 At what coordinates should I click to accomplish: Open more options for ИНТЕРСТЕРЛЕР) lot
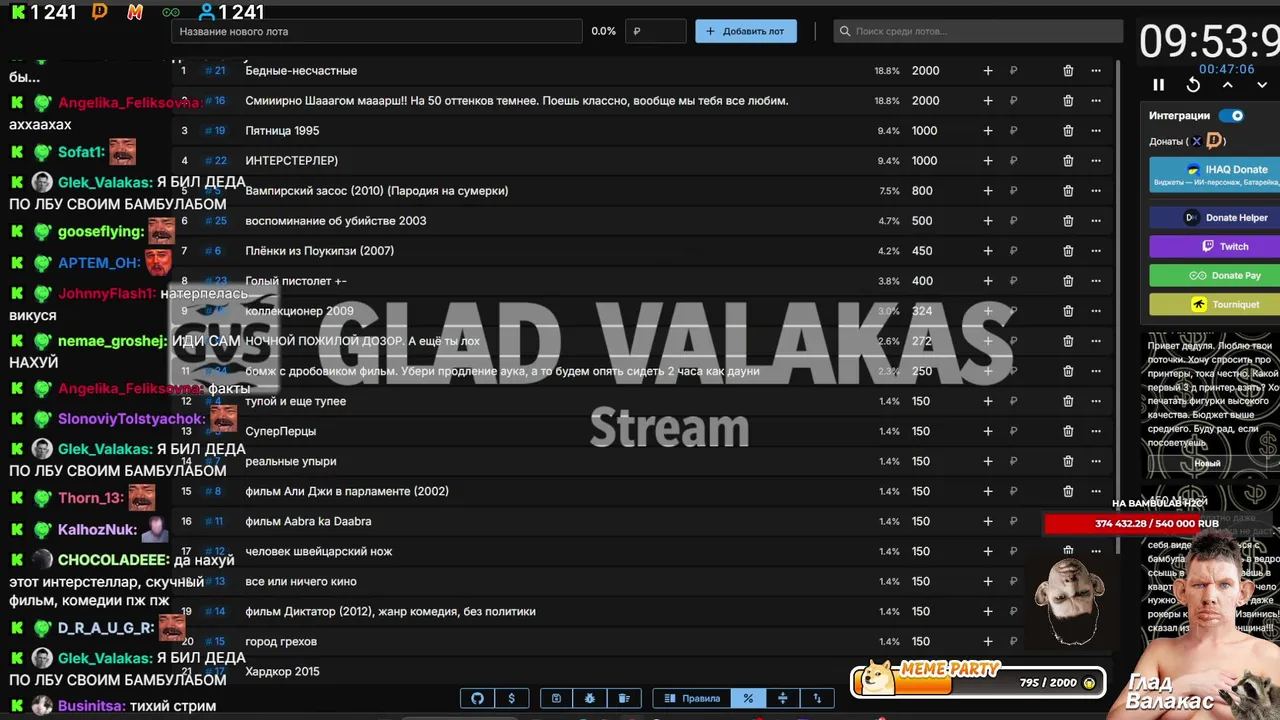[x=1096, y=161]
